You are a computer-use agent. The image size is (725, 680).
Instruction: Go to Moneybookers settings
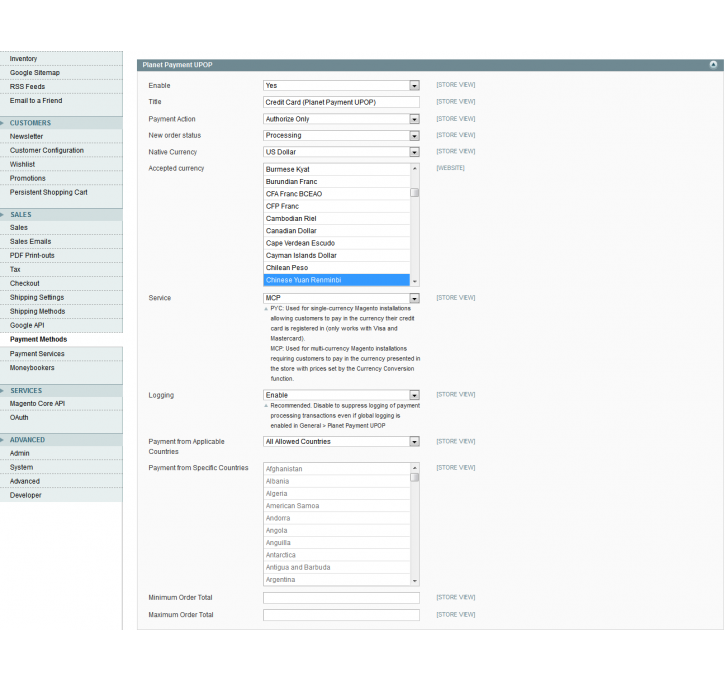point(61,368)
